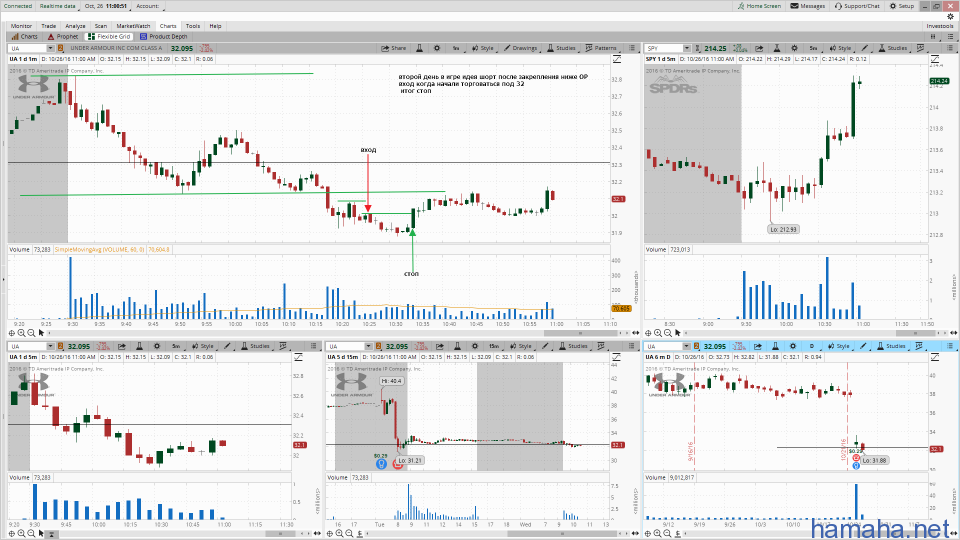Open Drawings menu in UA 1m chart
Screen dimensions: 960x540
click(520, 48)
